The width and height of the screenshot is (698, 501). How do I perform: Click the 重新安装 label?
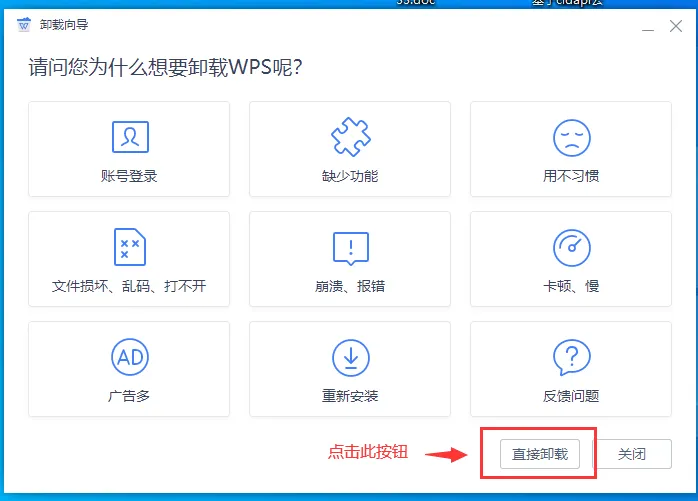click(x=350, y=396)
